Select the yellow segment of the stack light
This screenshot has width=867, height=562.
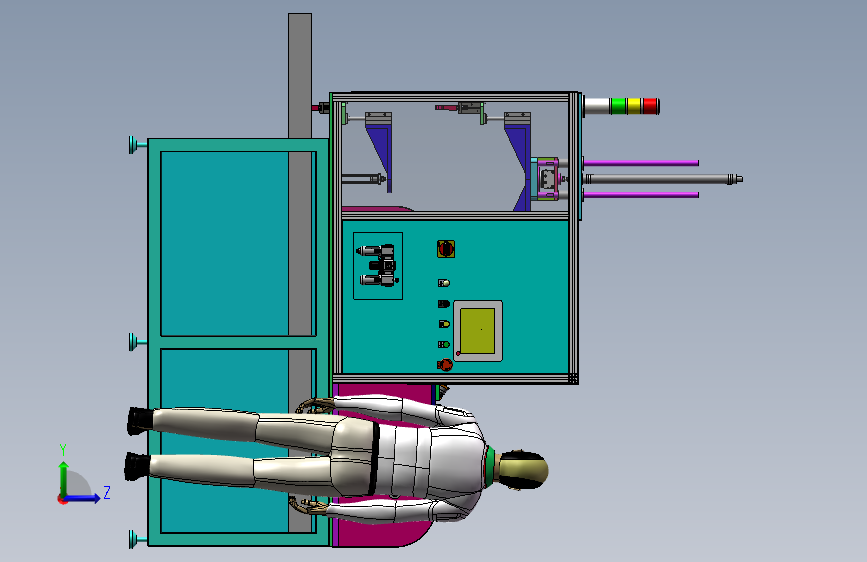634,106
